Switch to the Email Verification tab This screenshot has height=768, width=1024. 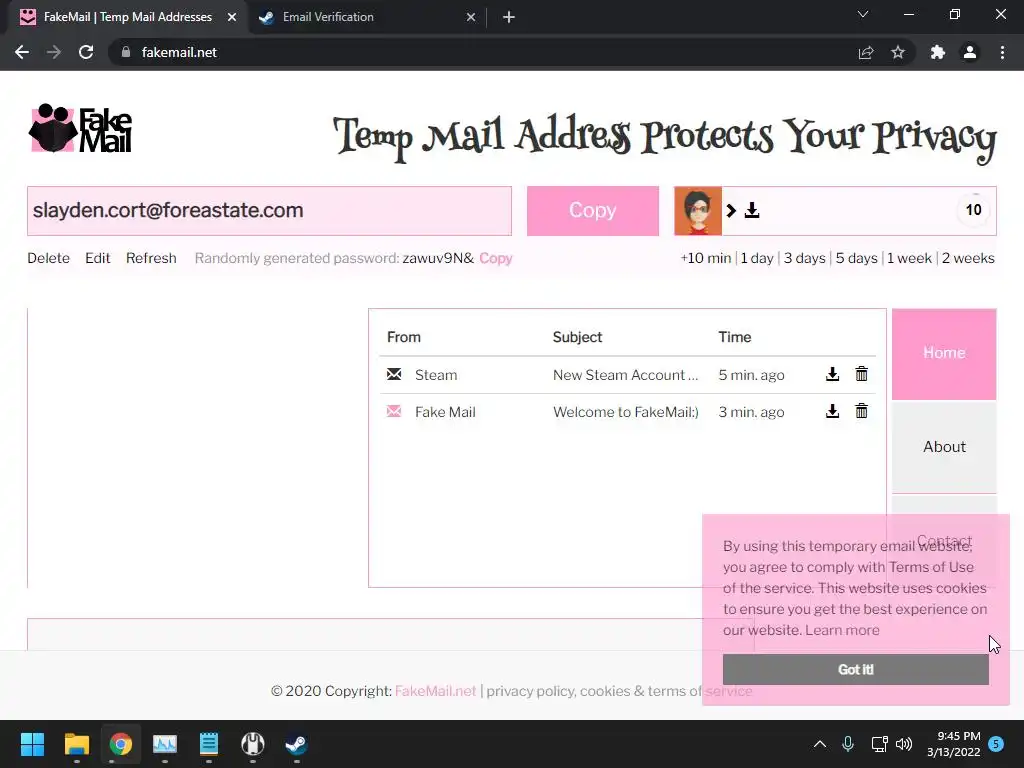[x=367, y=17]
